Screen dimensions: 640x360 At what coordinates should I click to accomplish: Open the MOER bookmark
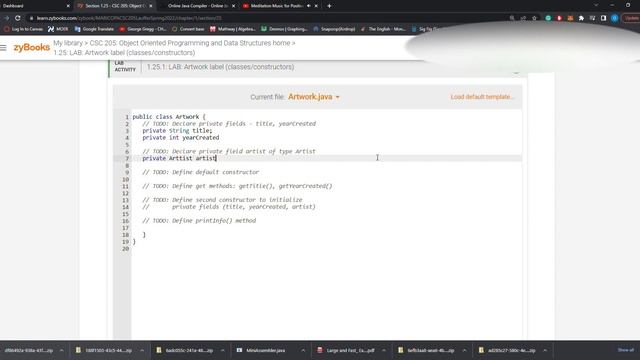[x=58, y=29]
